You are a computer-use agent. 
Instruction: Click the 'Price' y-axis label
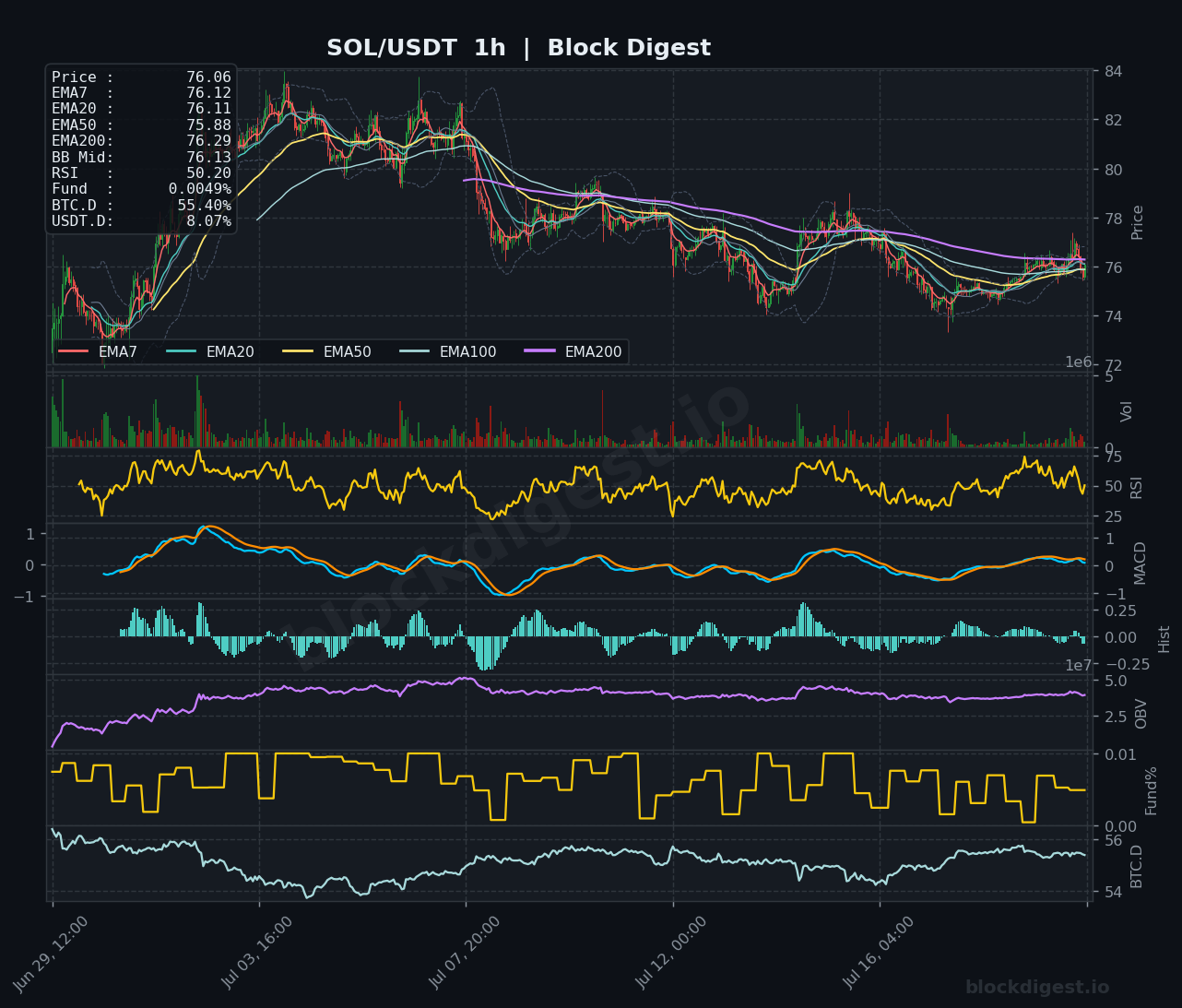tap(1137, 222)
